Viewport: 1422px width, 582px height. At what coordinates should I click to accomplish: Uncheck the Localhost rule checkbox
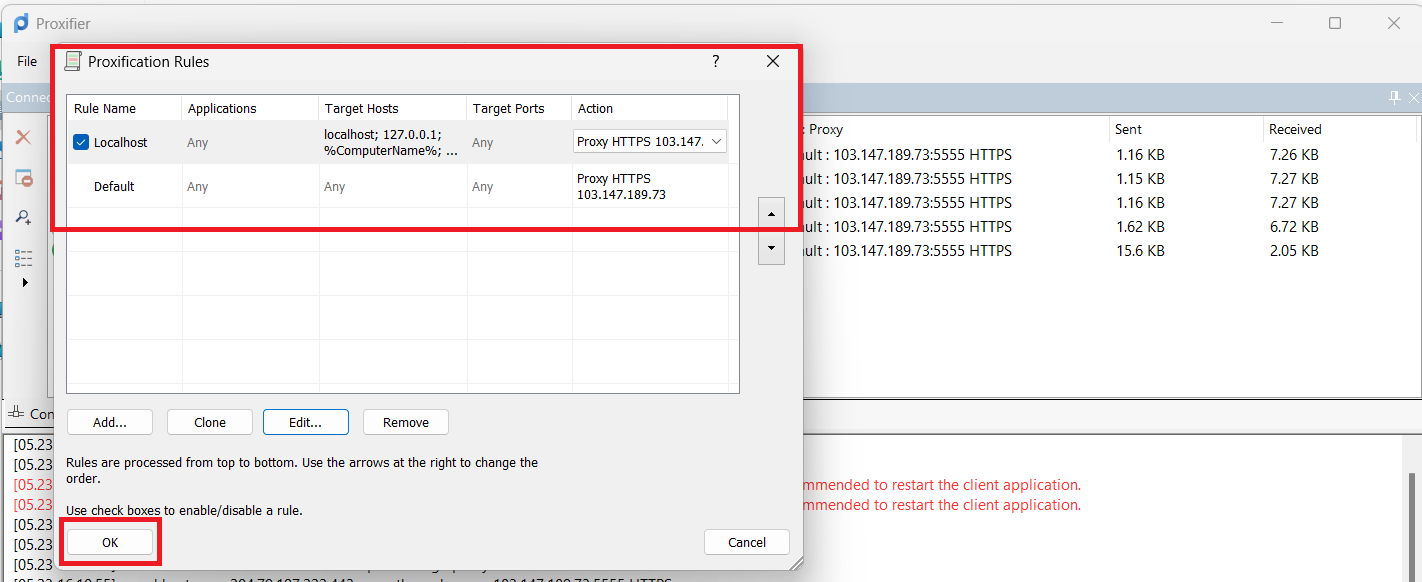pyautogui.click(x=81, y=142)
